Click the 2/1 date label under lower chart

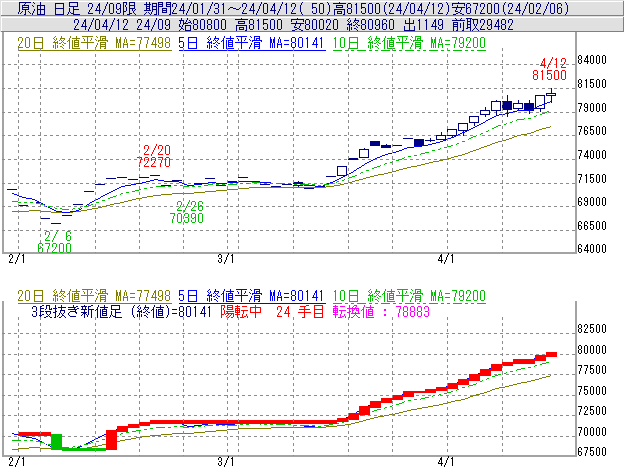17,462
